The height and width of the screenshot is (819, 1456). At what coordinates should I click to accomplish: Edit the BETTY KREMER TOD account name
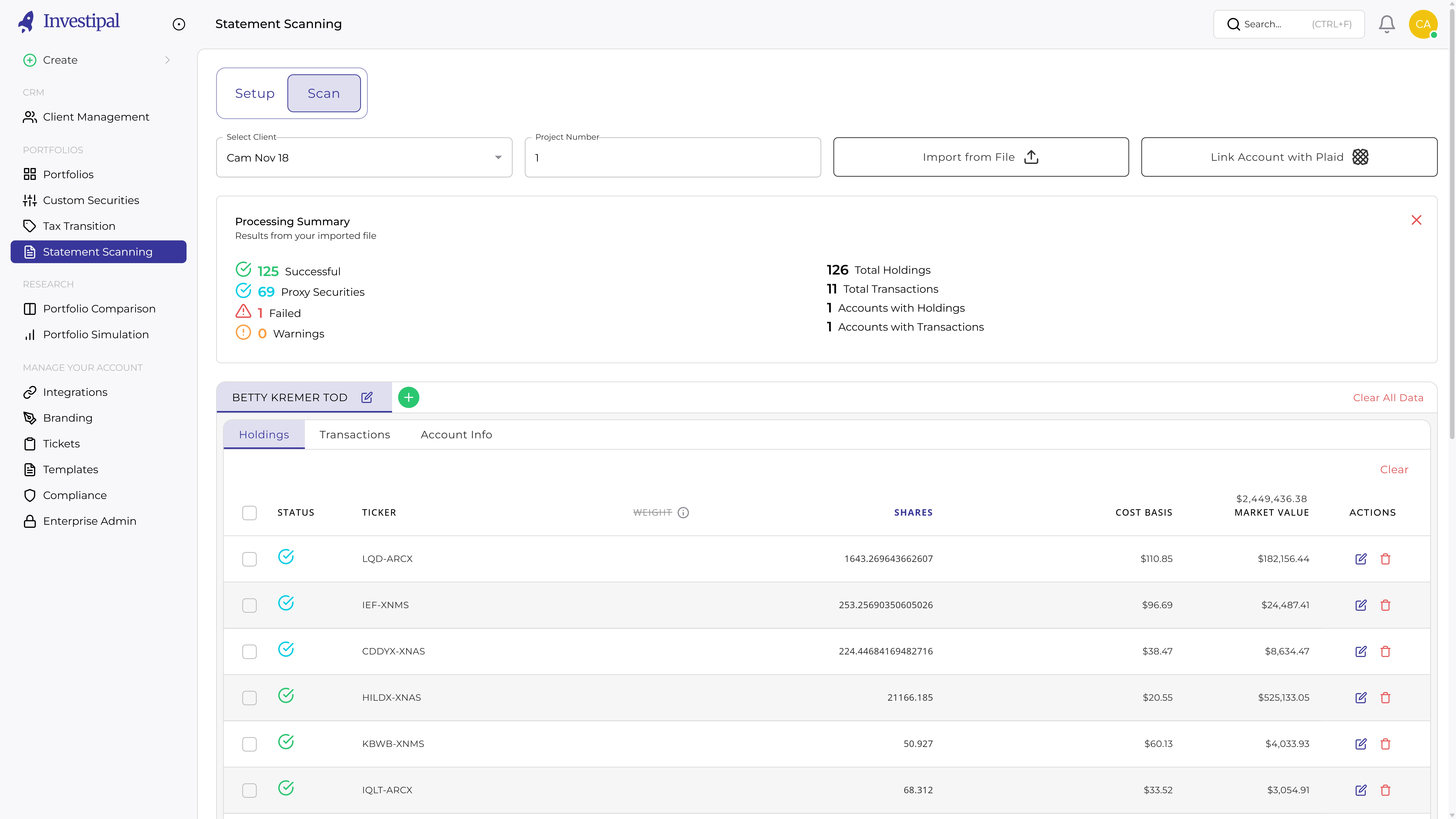[x=367, y=397]
